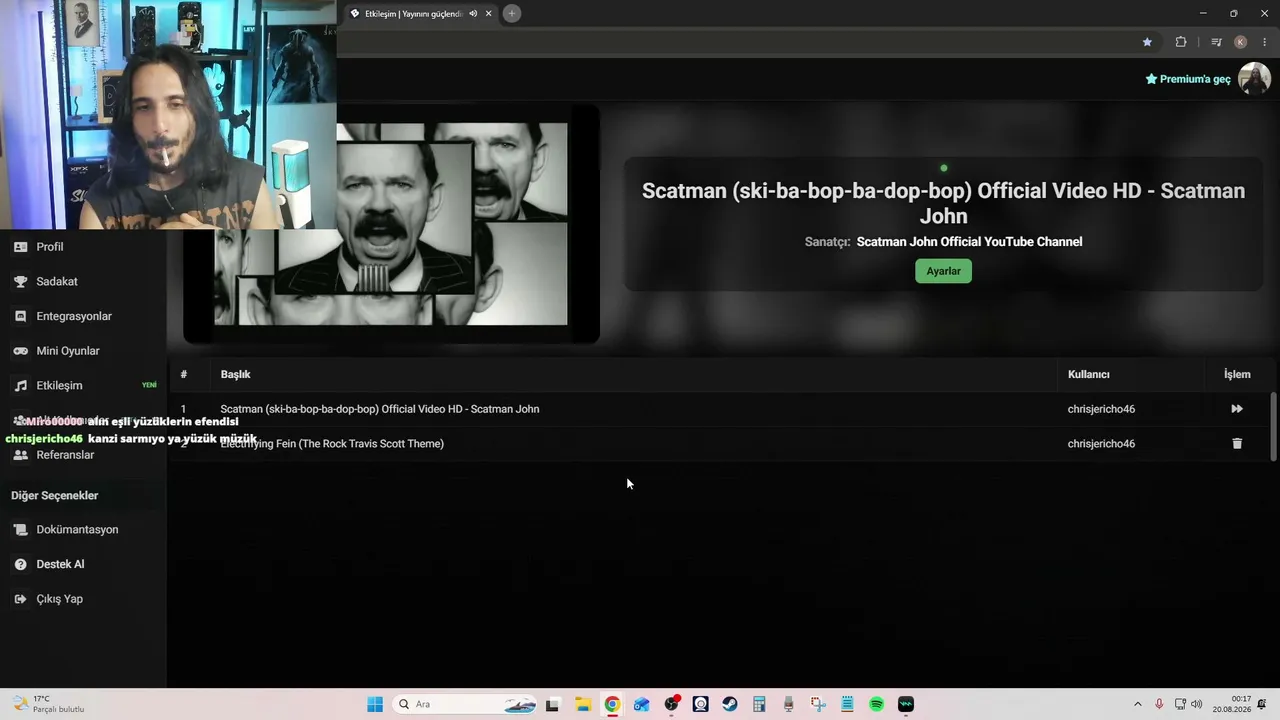Viewport: 1280px width, 720px height.
Task: Close the Etkileşim browser tab
Action: point(488,14)
